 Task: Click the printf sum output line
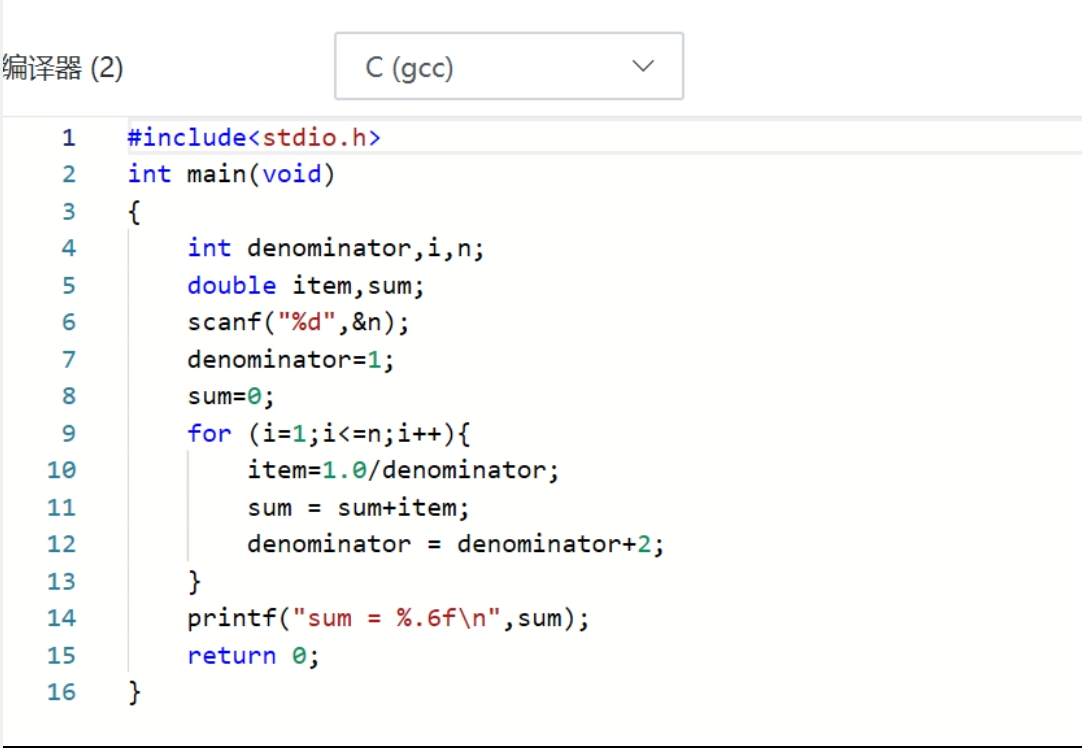pyautogui.click(x=388, y=618)
